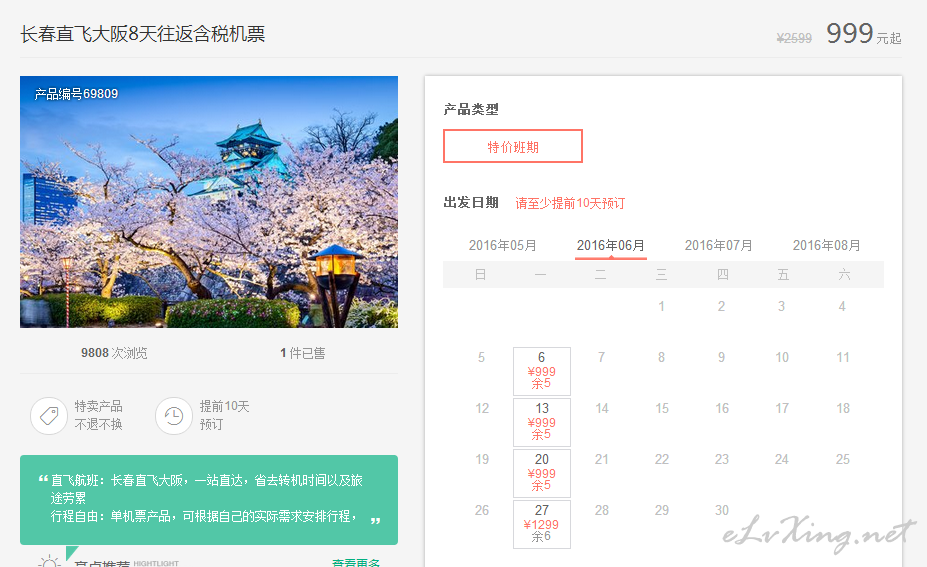Switch to the 2016年06月 tab
927x567 pixels.
(x=611, y=245)
